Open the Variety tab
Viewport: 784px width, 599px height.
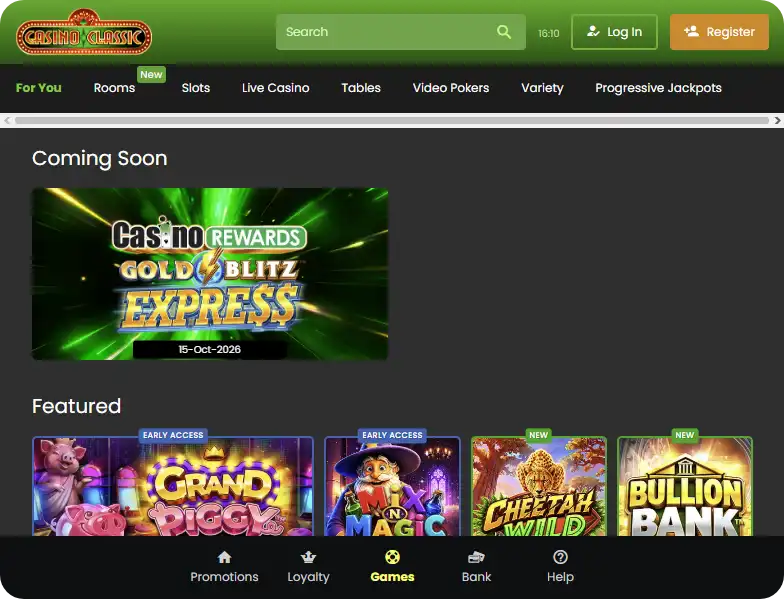542,88
